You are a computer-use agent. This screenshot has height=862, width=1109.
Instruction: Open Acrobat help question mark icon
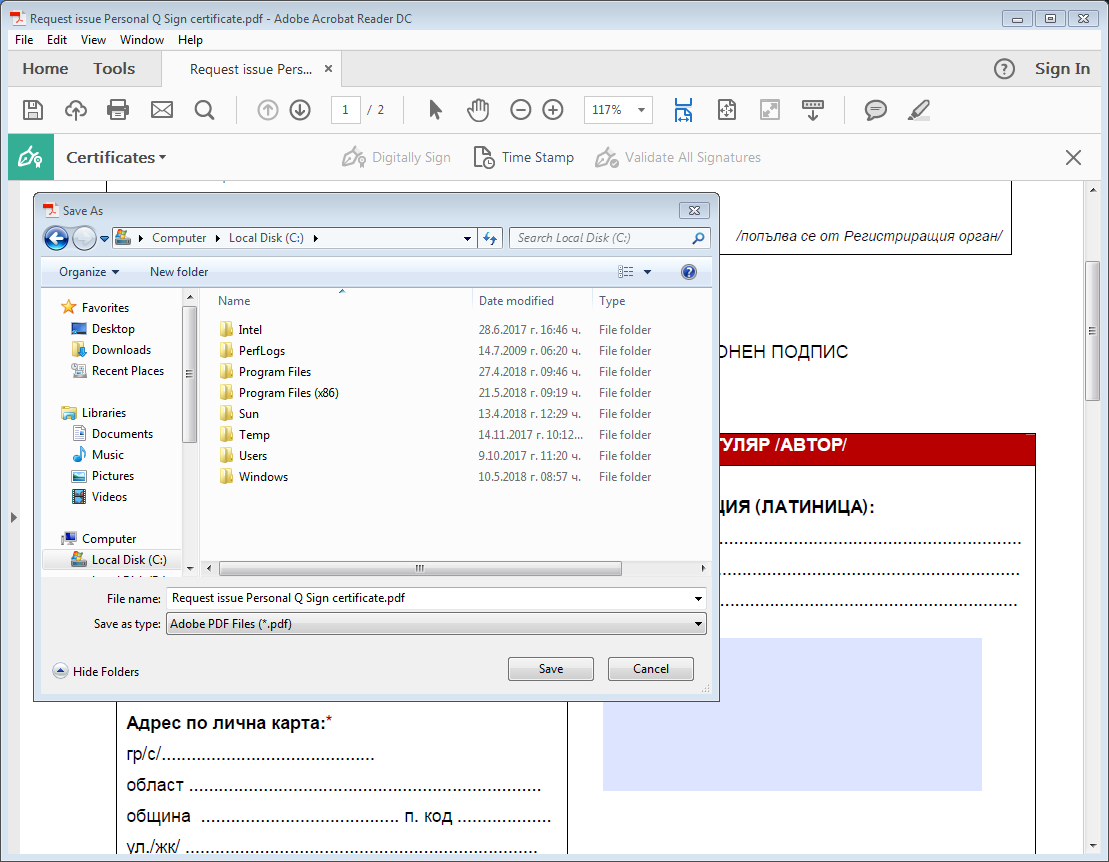pos(1004,69)
